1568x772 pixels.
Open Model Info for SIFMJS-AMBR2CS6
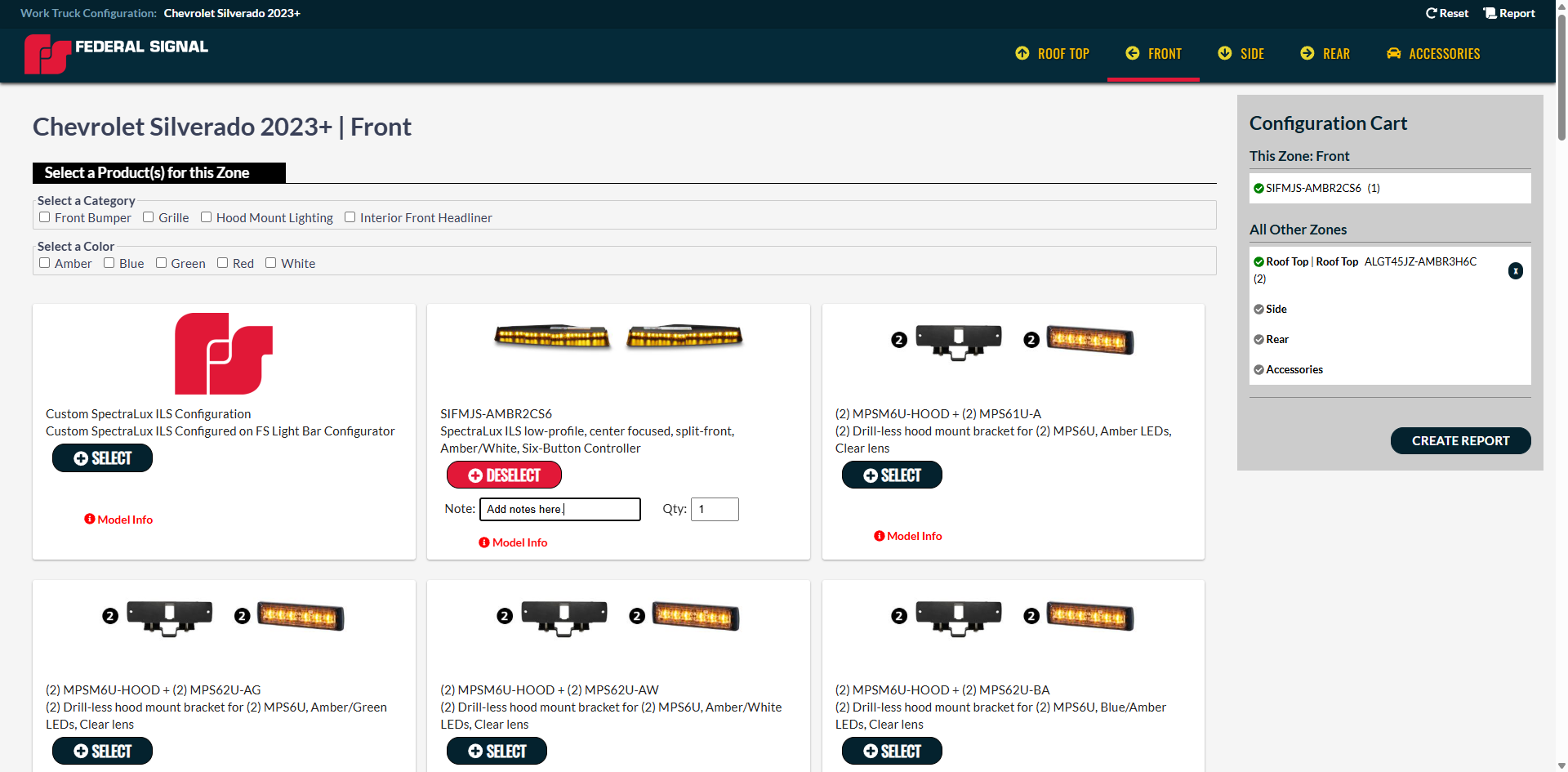tap(513, 542)
